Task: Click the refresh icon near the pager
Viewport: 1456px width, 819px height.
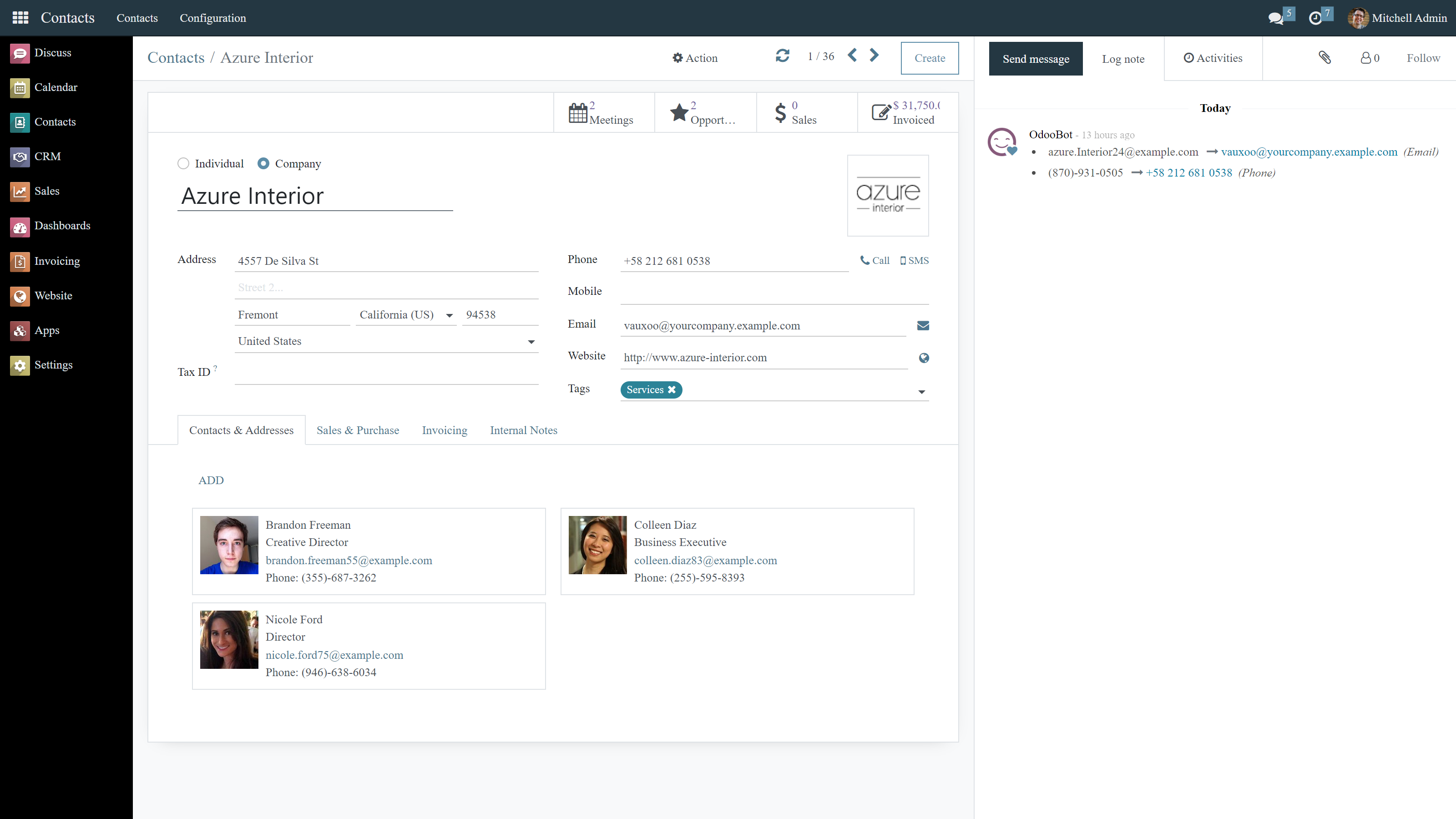Action: click(782, 56)
